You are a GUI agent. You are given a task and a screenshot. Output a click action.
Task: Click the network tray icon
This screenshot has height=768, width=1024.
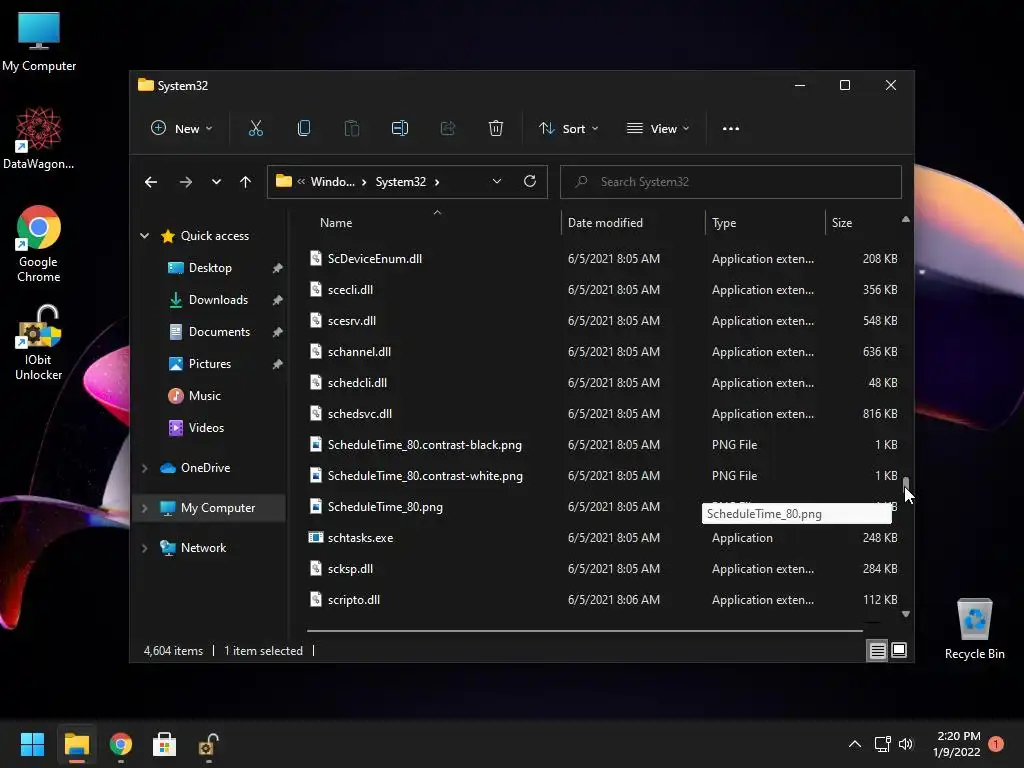(x=882, y=744)
